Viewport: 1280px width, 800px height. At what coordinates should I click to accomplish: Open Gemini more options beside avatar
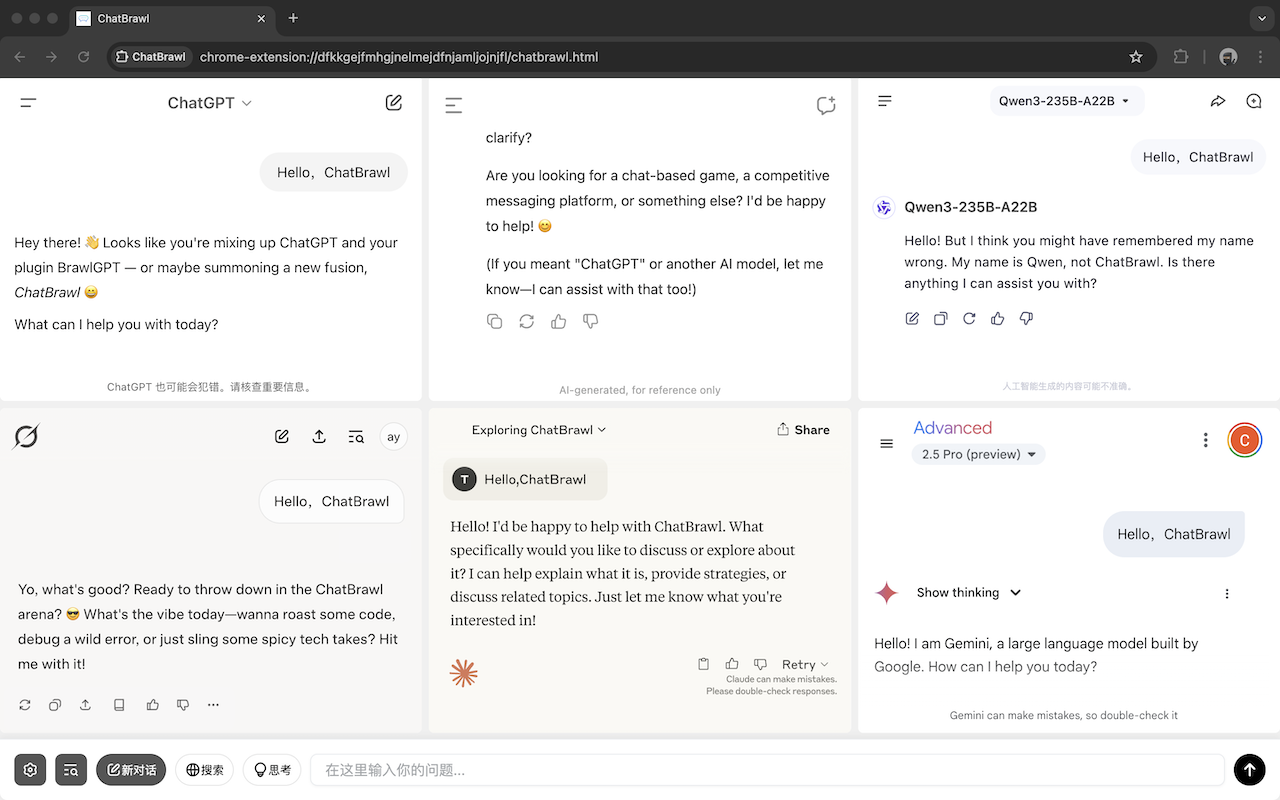pyautogui.click(x=1206, y=440)
